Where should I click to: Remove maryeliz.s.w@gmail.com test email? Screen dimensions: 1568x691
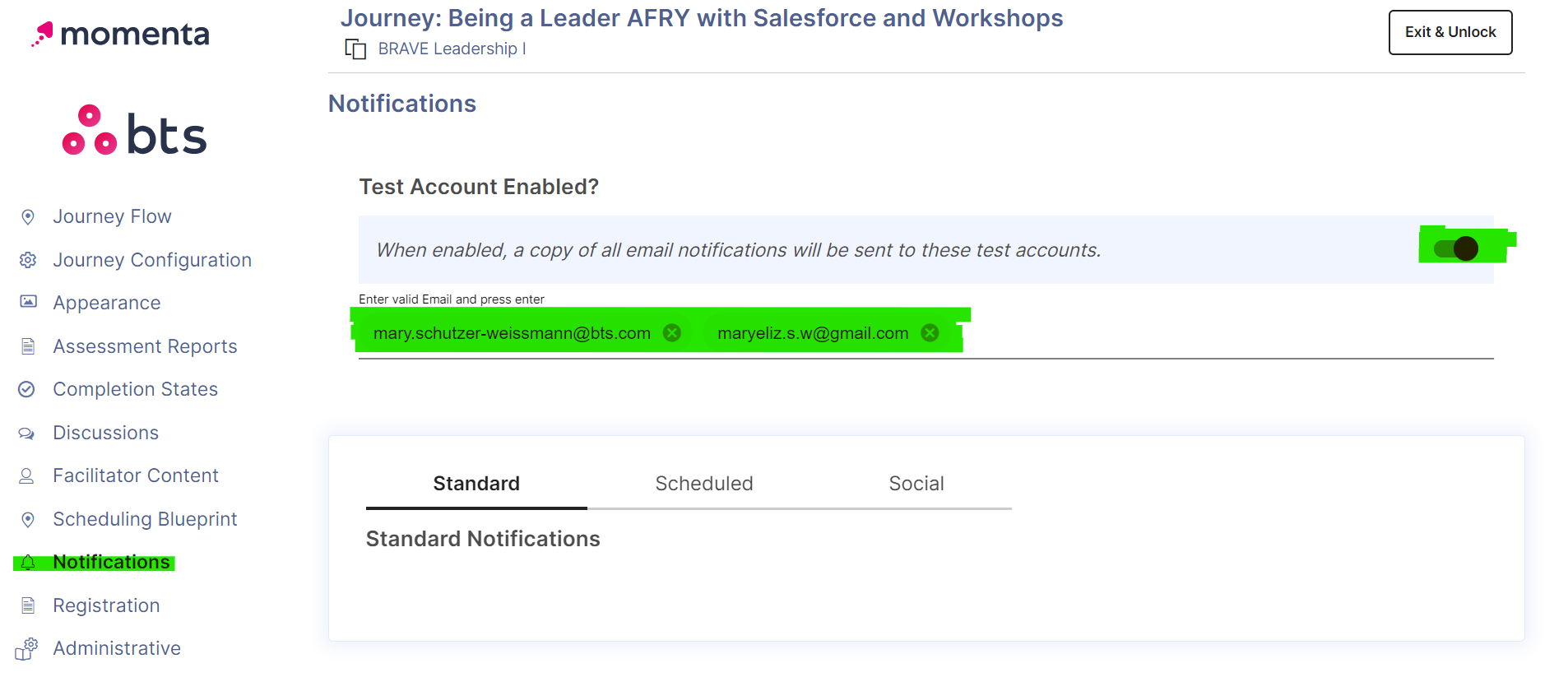click(x=930, y=332)
